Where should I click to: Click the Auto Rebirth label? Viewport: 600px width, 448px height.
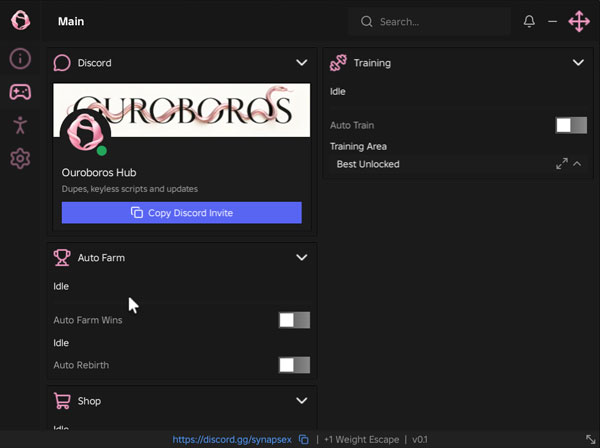(81, 365)
